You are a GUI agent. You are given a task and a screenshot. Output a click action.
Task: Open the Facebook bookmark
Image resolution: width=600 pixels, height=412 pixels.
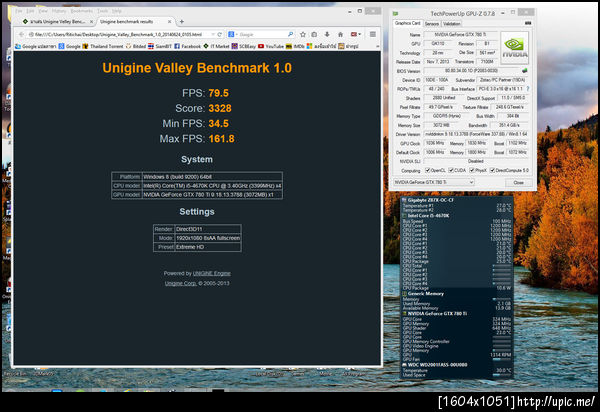tap(188, 46)
